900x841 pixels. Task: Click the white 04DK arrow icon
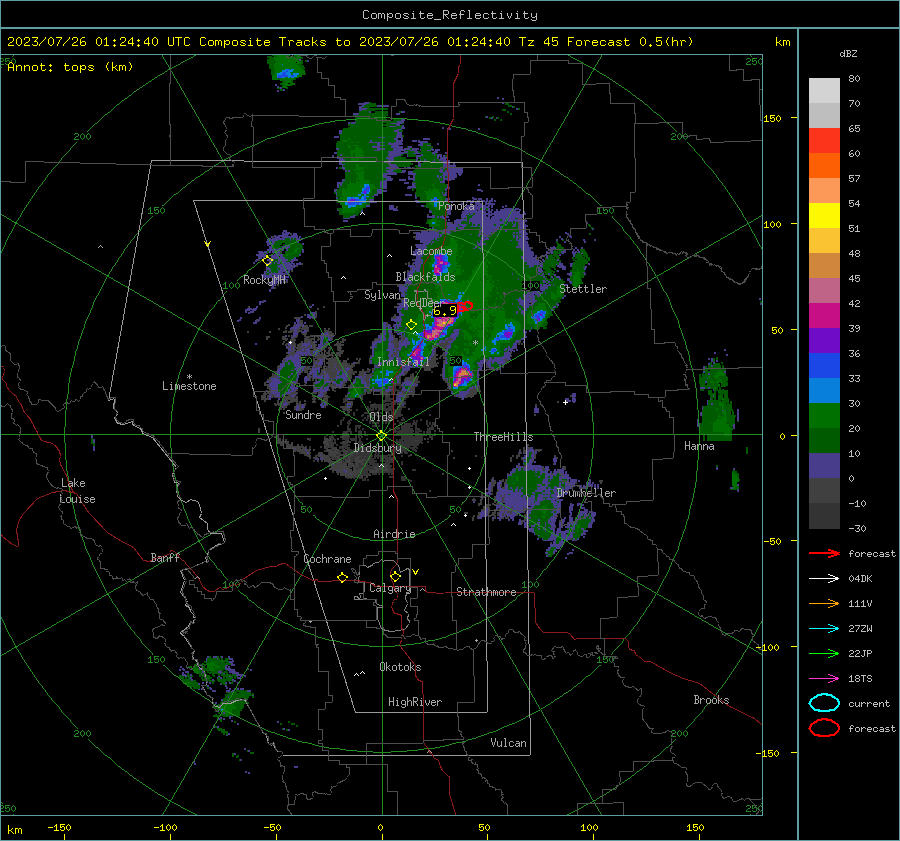tap(824, 578)
